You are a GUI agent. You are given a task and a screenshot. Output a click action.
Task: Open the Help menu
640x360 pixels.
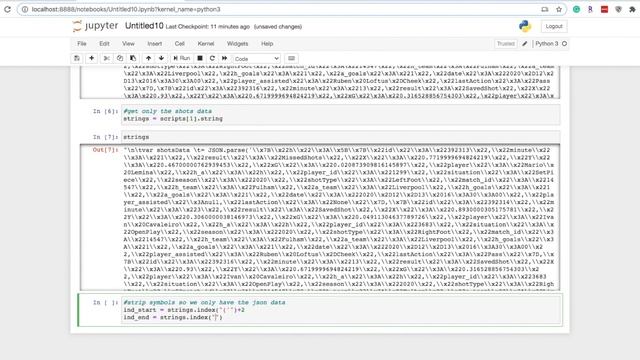pyautogui.click(x=267, y=44)
